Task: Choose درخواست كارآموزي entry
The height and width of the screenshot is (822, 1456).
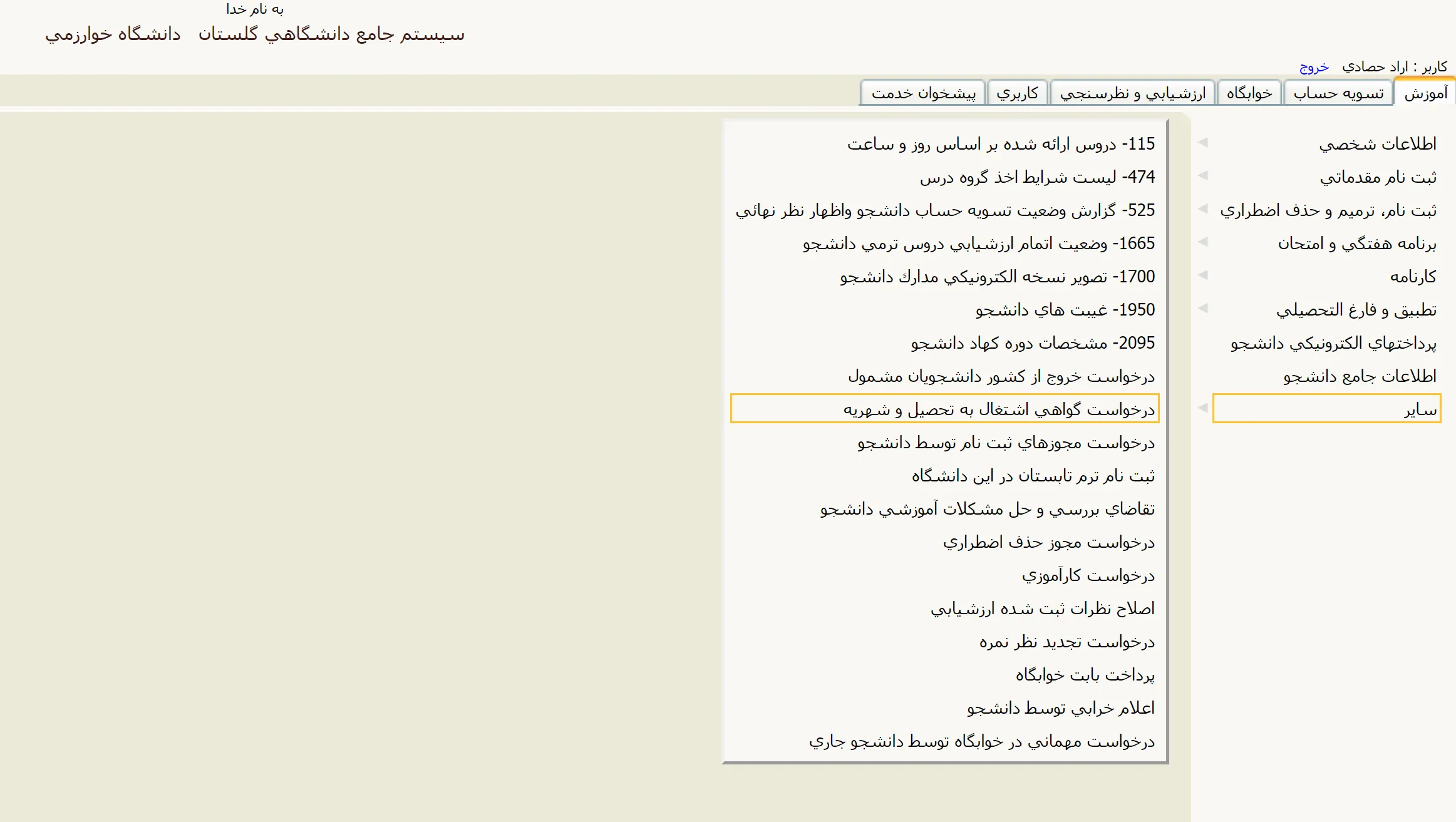Action: click(x=1088, y=575)
